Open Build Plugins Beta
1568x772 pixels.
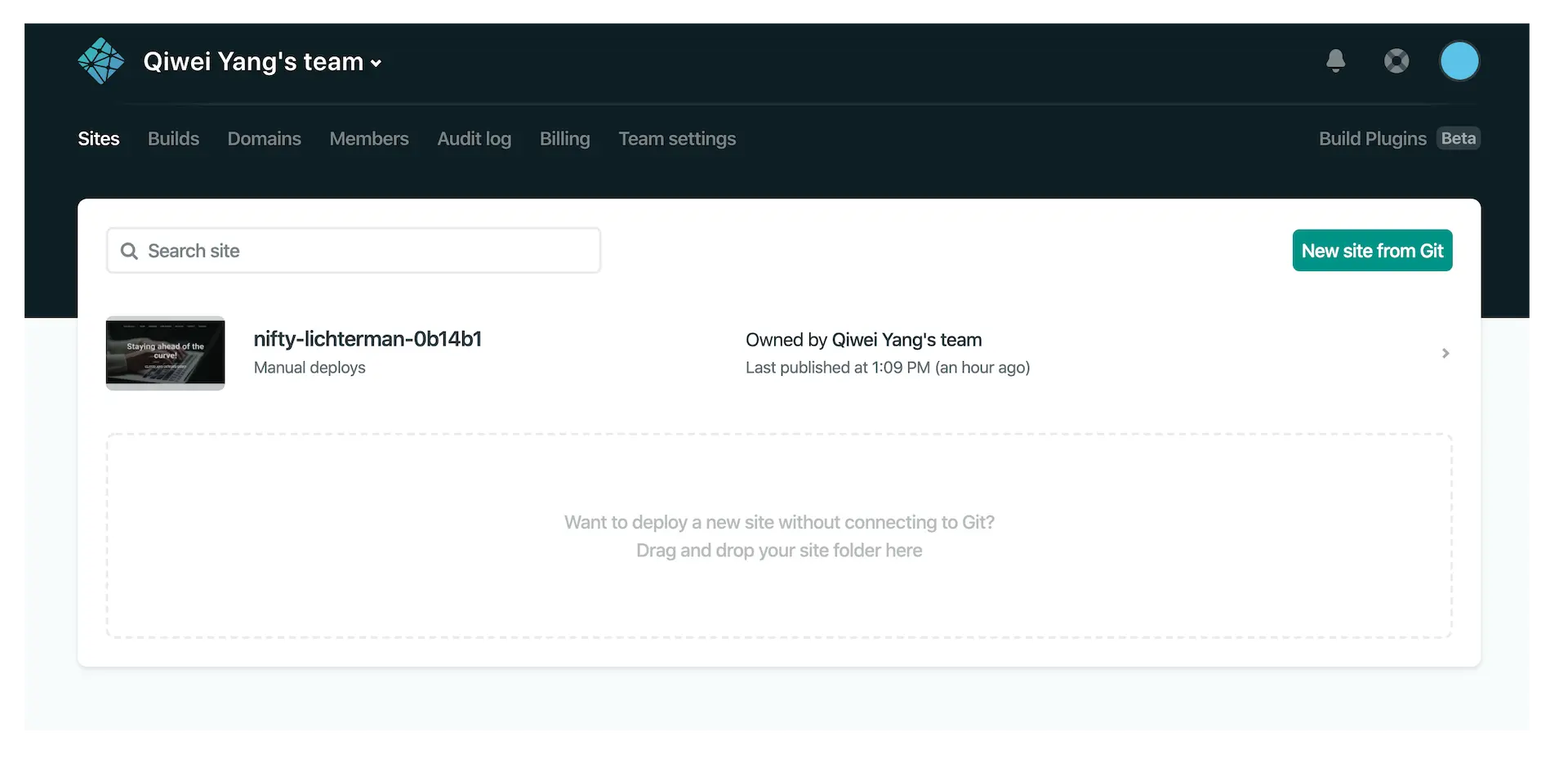(x=1398, y=138)
